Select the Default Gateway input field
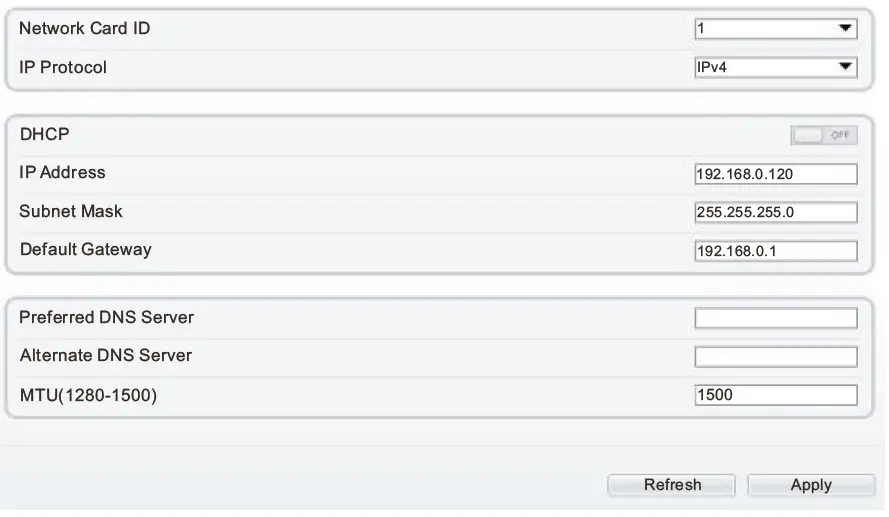The image size is (889, 517). 776,250
